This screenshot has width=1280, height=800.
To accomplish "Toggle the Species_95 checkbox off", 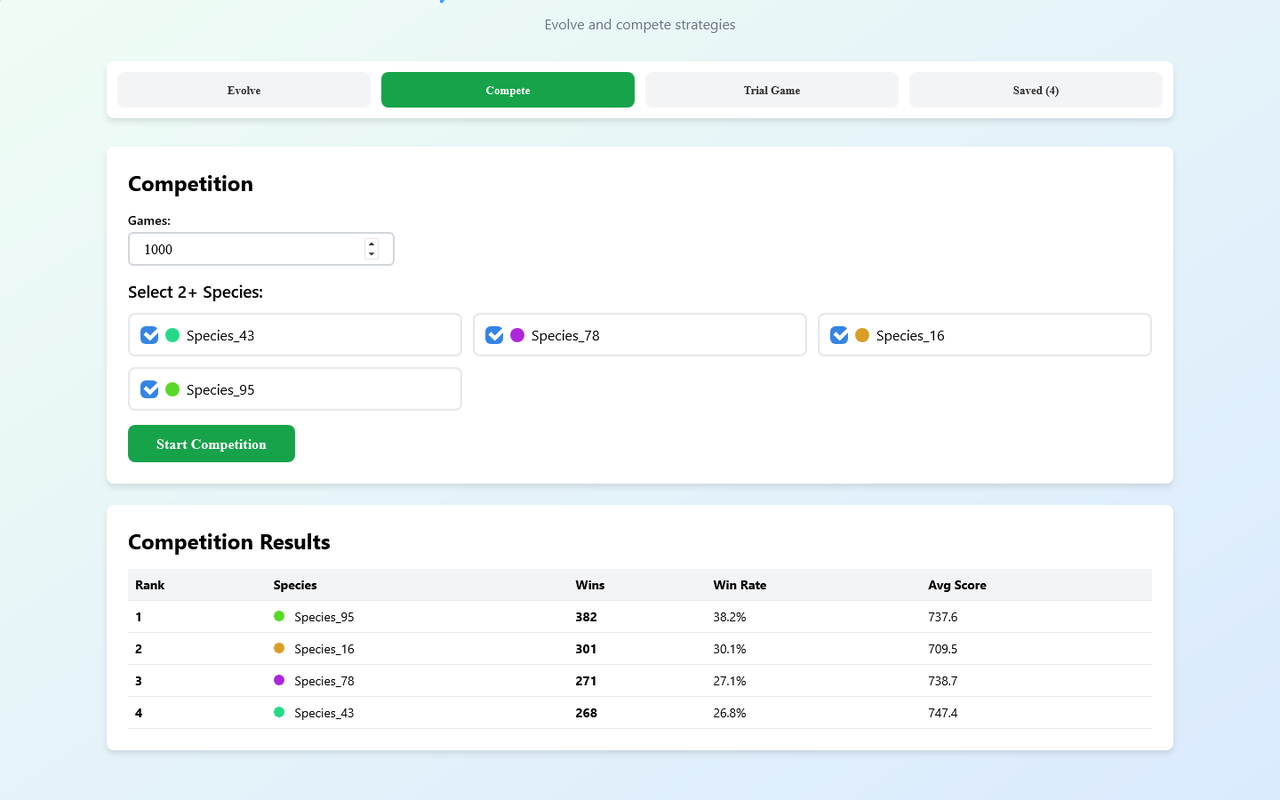I will click(x=149, y=389).
